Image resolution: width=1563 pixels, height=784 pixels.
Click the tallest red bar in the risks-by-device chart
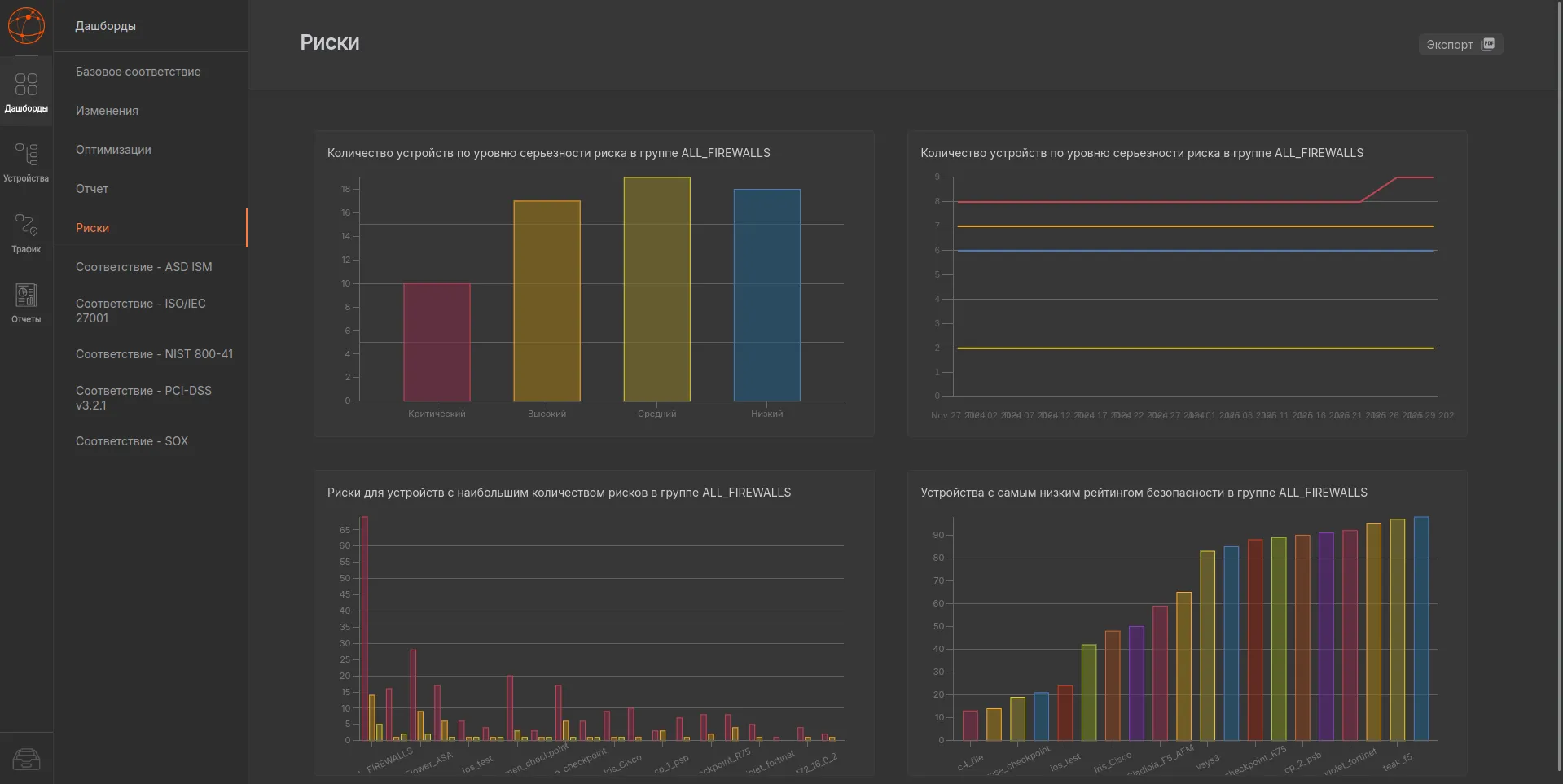pos(364,629)
